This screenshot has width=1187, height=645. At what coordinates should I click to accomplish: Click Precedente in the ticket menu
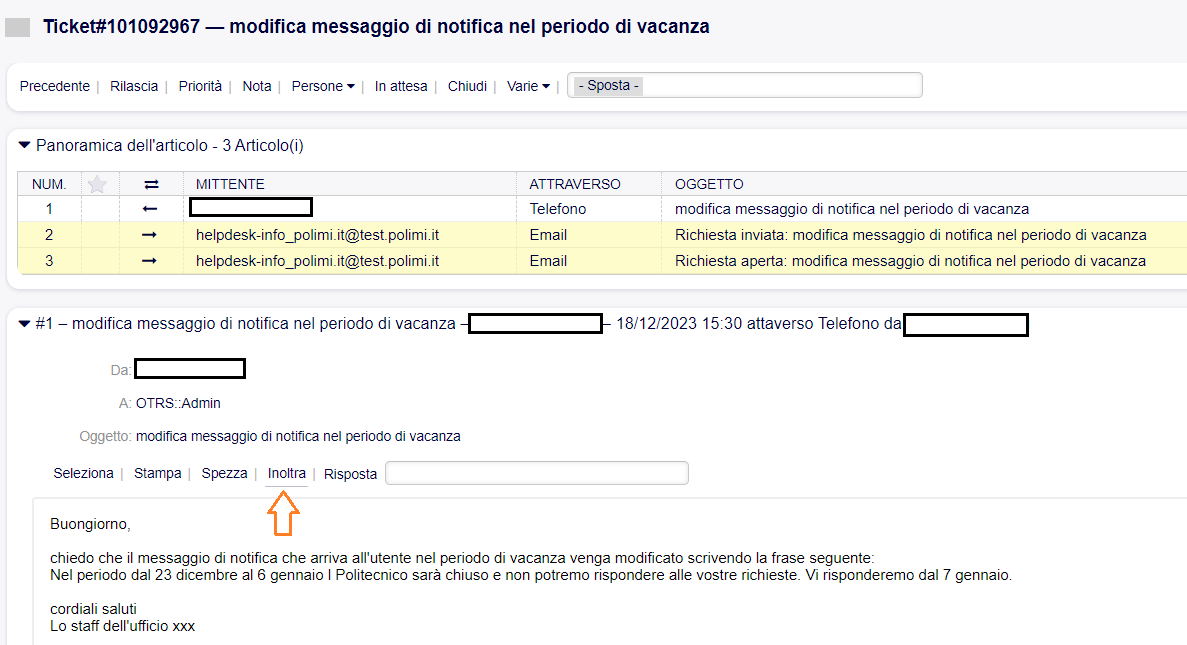[55, 87]
